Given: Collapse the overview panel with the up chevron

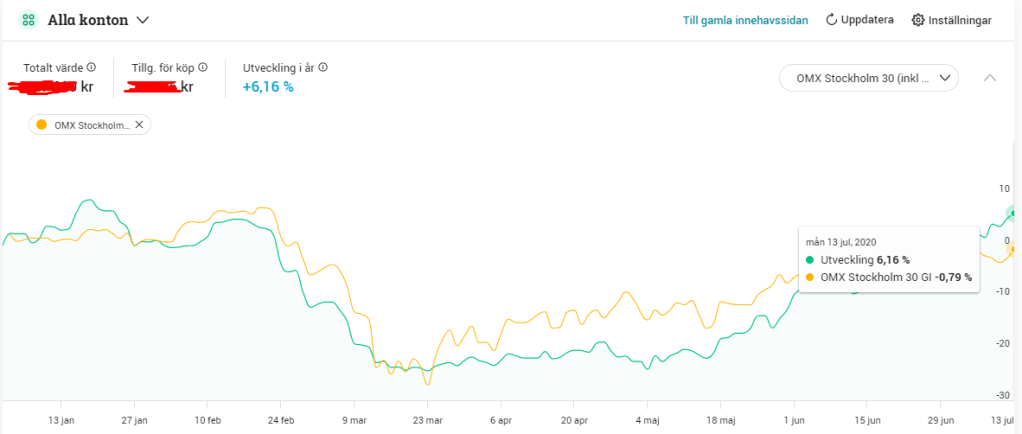Looking at the screenshot, I should (x=990, y=77).
